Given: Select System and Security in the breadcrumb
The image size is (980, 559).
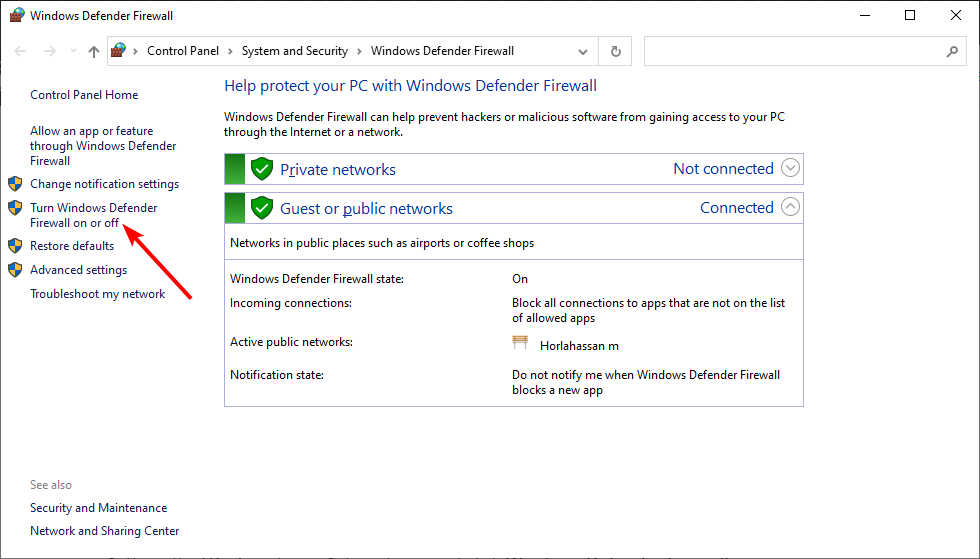Looking at the screenshot, I should point(294,51).
